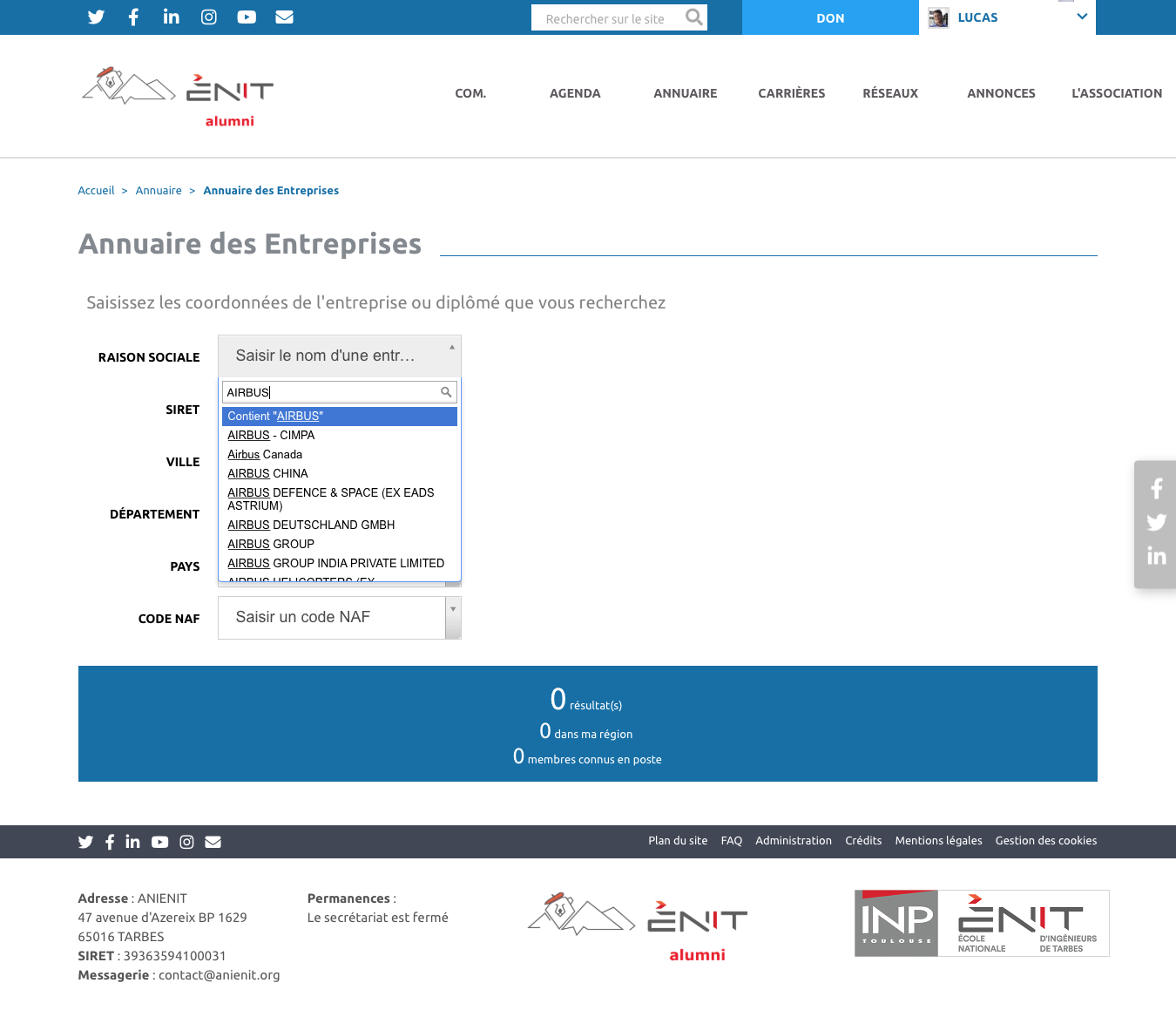Open the ANNUAIRE menu
Viewport: 1176px width, 1010px height.
pos(686,93)
